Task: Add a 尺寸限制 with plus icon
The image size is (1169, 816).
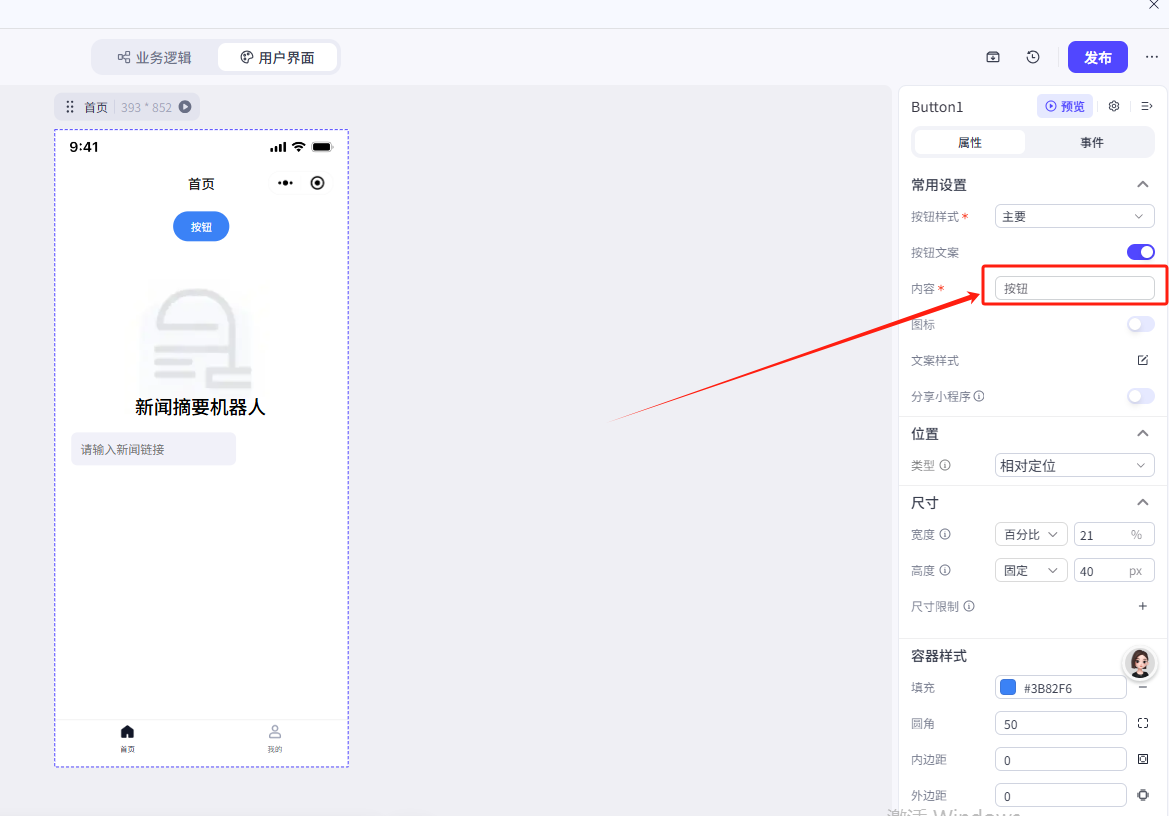Action: point(1142,606)
